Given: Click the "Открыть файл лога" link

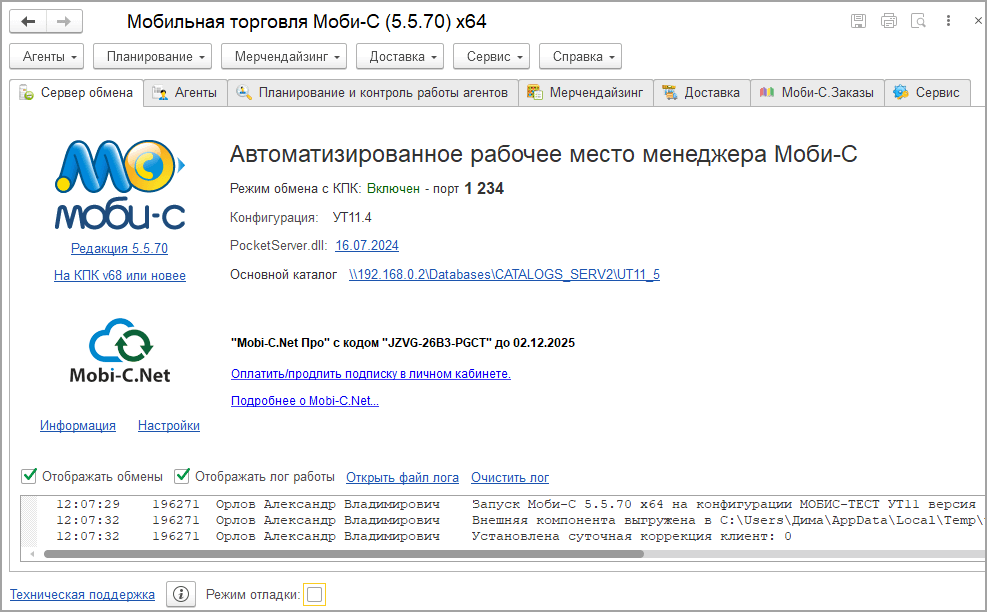Looking at the screenshot, I should [402, 478].
